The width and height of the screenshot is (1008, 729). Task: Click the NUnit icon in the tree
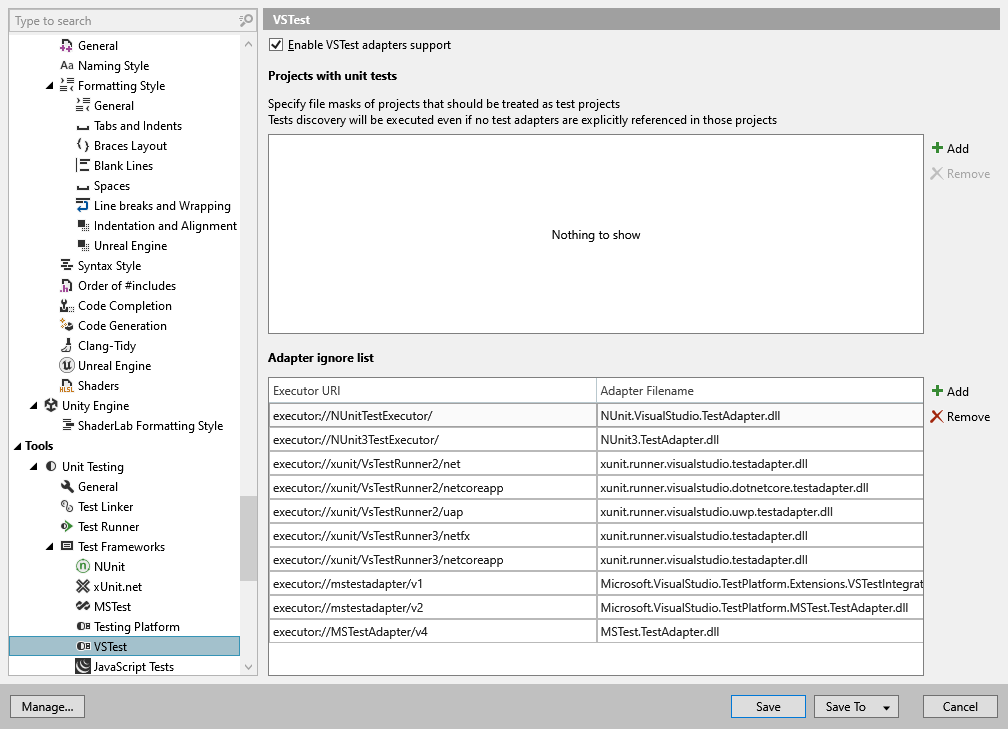click(83, 567)
